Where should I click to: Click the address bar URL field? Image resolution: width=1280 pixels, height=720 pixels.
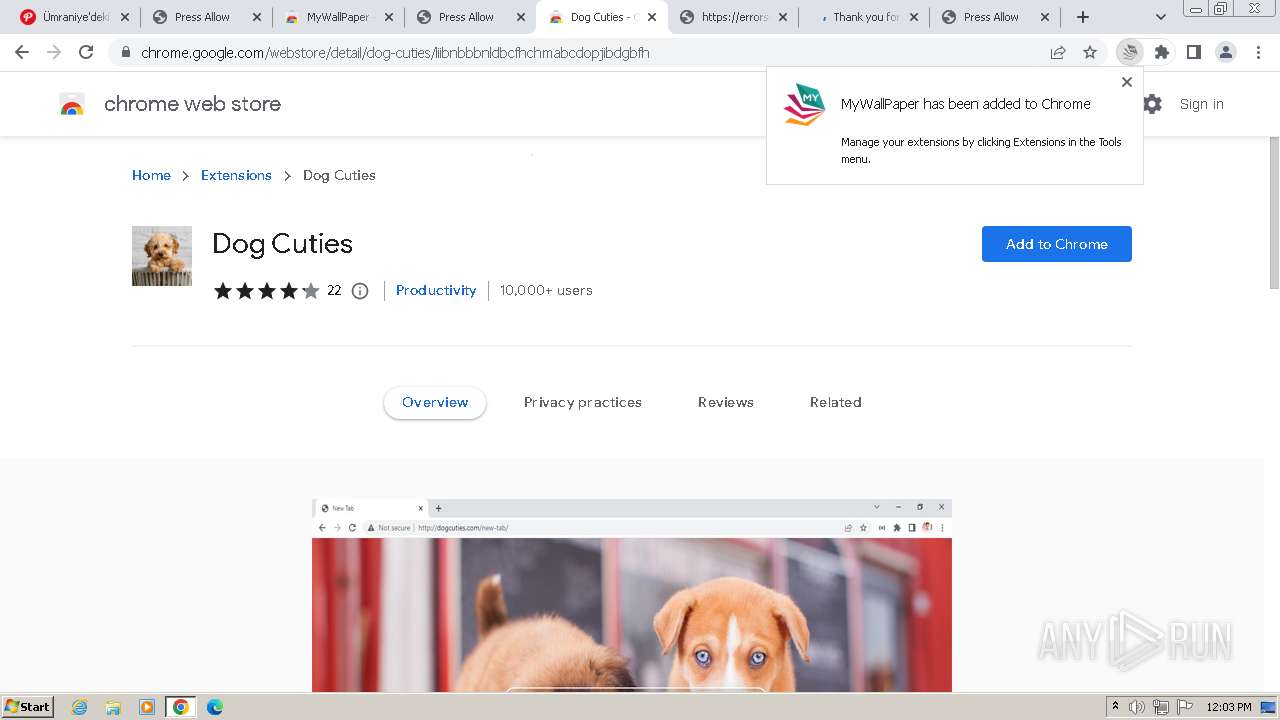tap(590, 52)
